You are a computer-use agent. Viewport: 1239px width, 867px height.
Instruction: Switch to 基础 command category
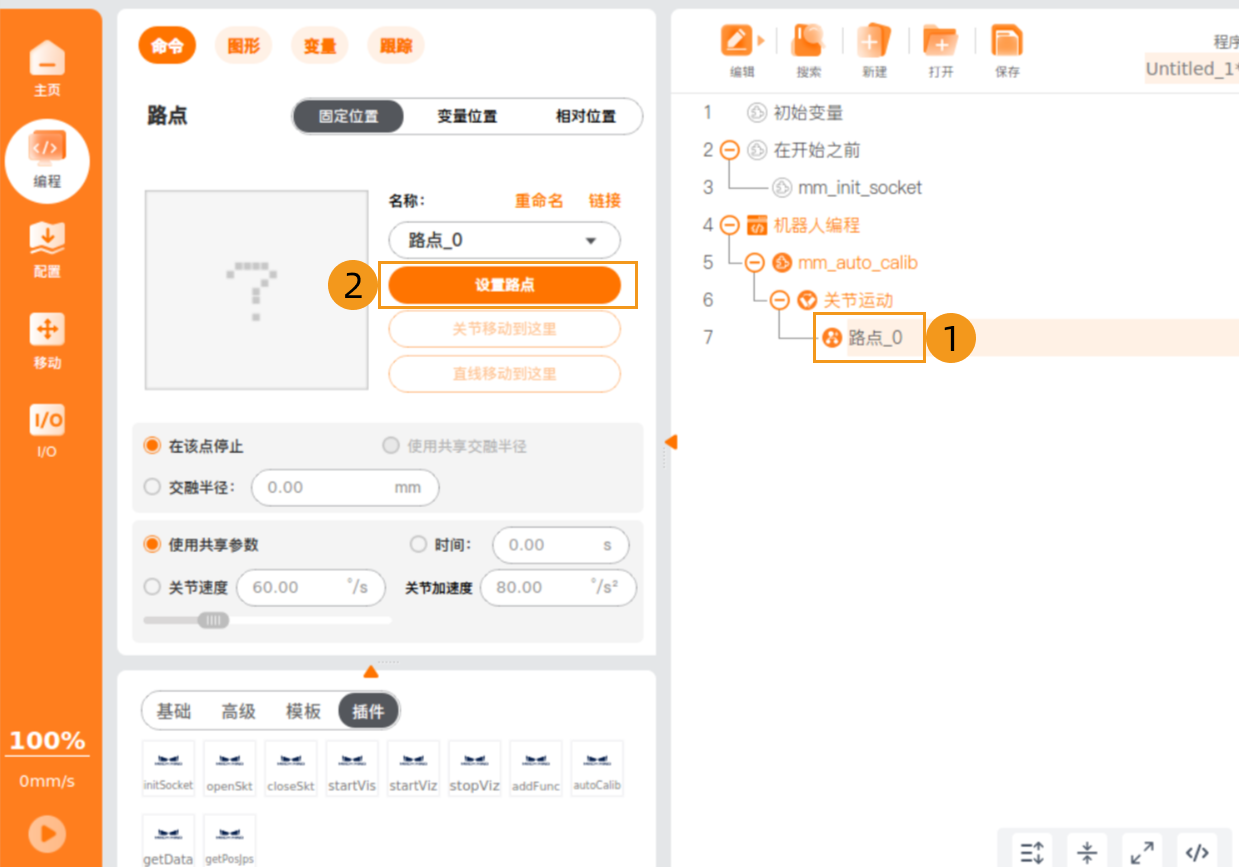pos(174,711)
